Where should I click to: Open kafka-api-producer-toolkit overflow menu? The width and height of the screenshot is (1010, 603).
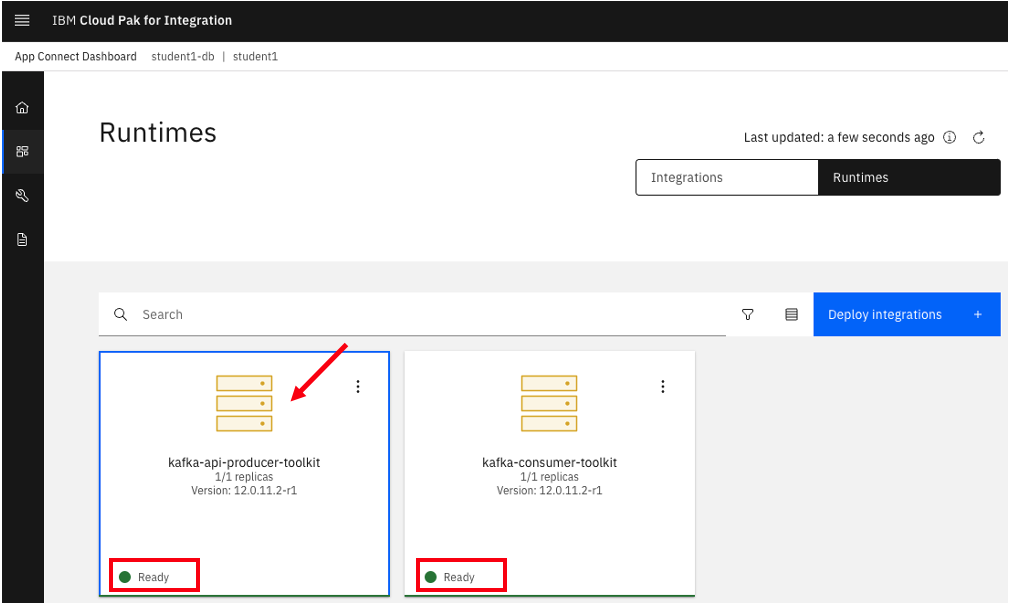pyautogui.click(x=358, y=387)
